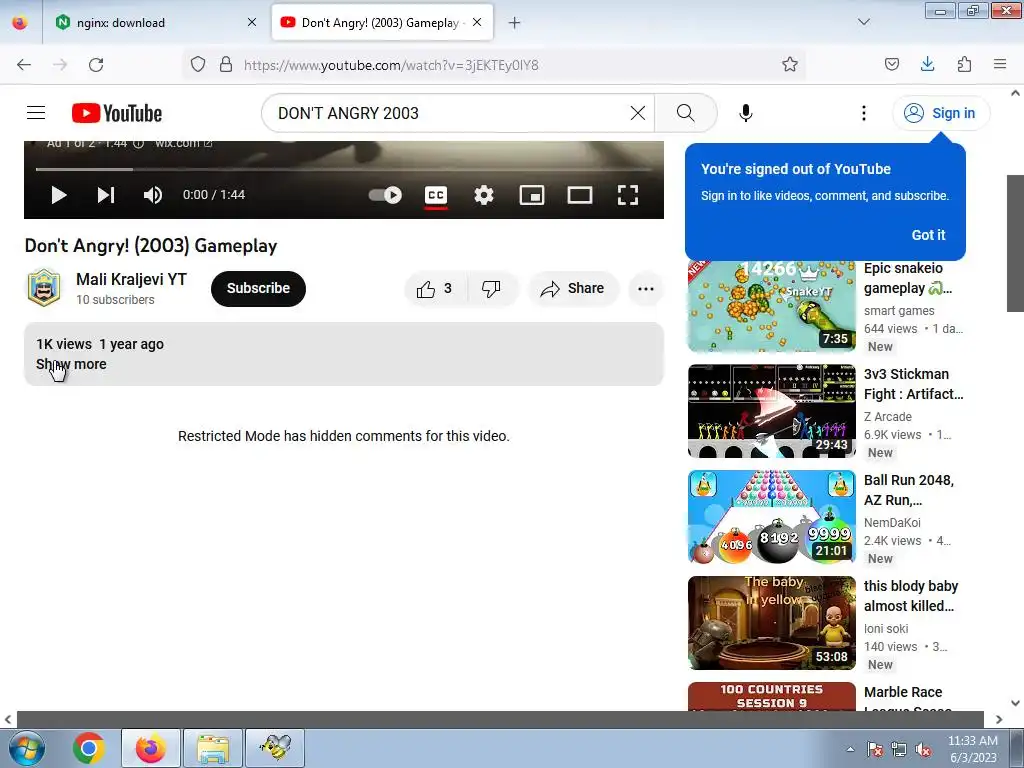
Task: Save page to Pocket
Action: 891,64
